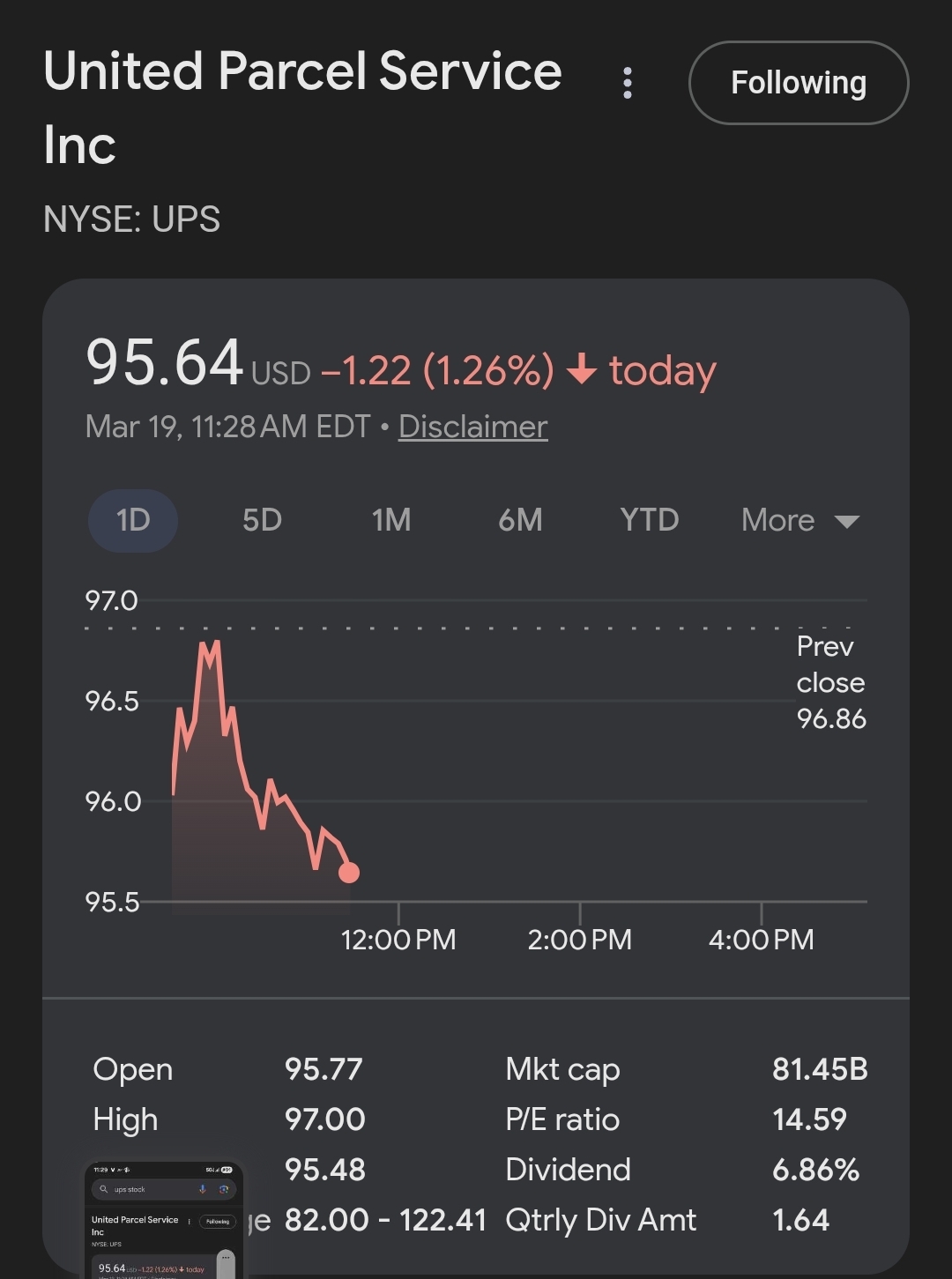
Task: Select the 1D chart range
Action: (133, 520)
